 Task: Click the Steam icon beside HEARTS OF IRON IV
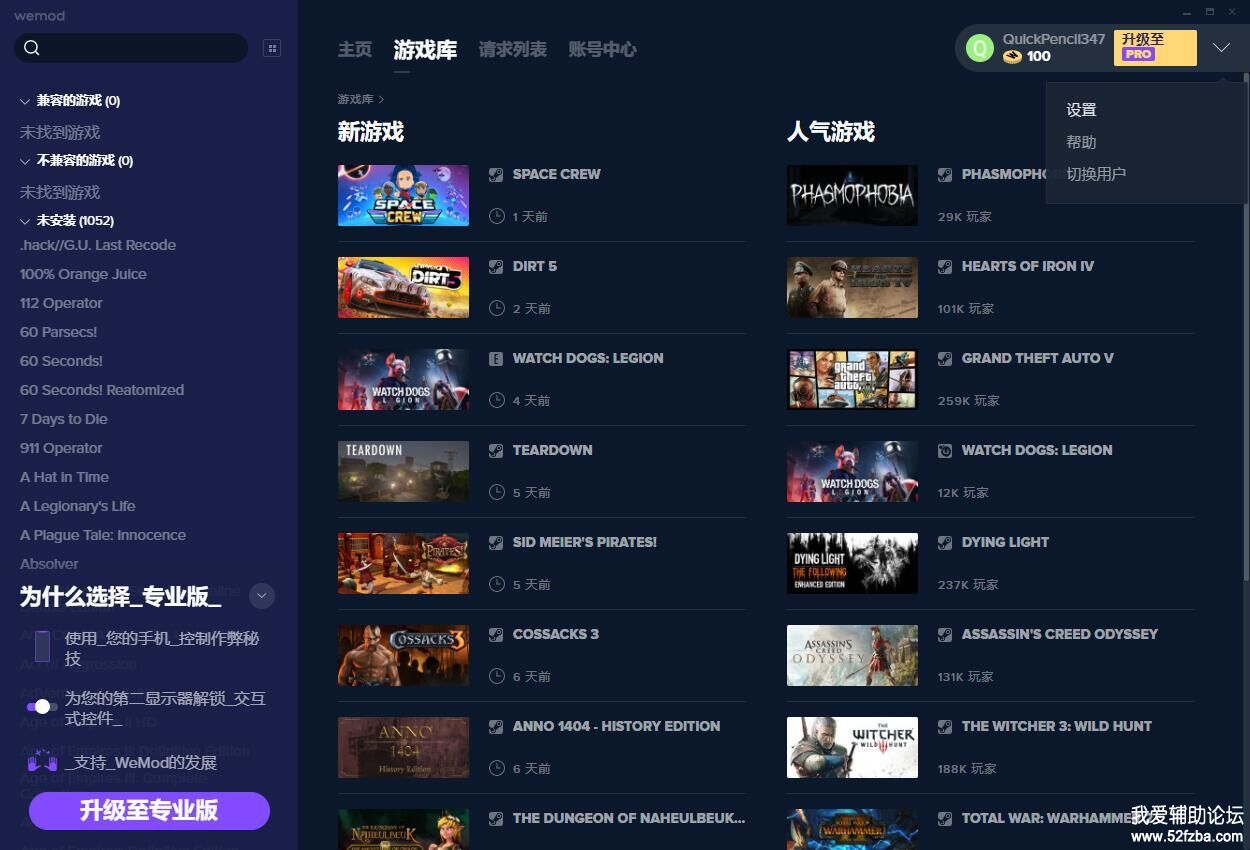[945, 266]
